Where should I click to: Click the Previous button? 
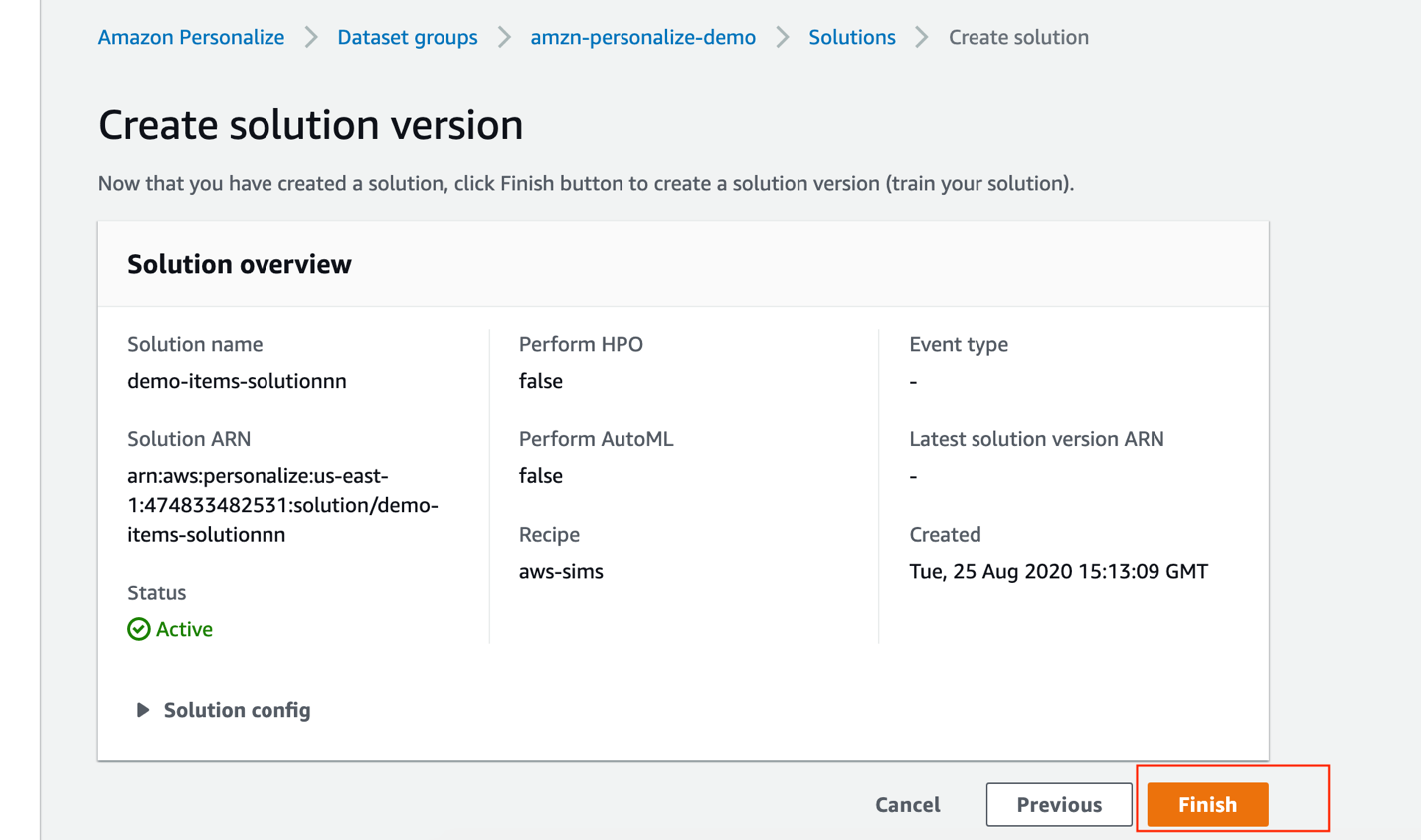click(x=1059, y=804)
